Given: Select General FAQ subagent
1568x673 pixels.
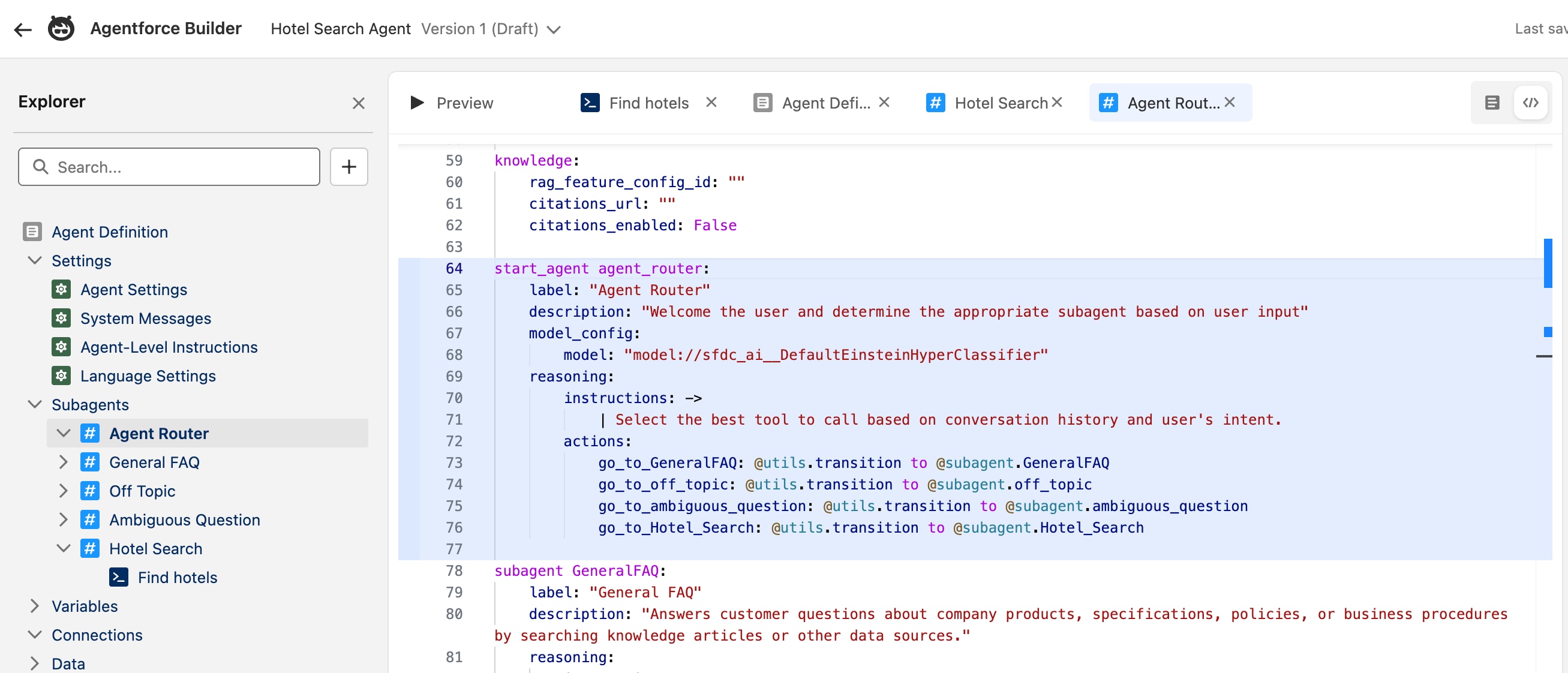Looking at the screenshot, I should coord(155,462).
